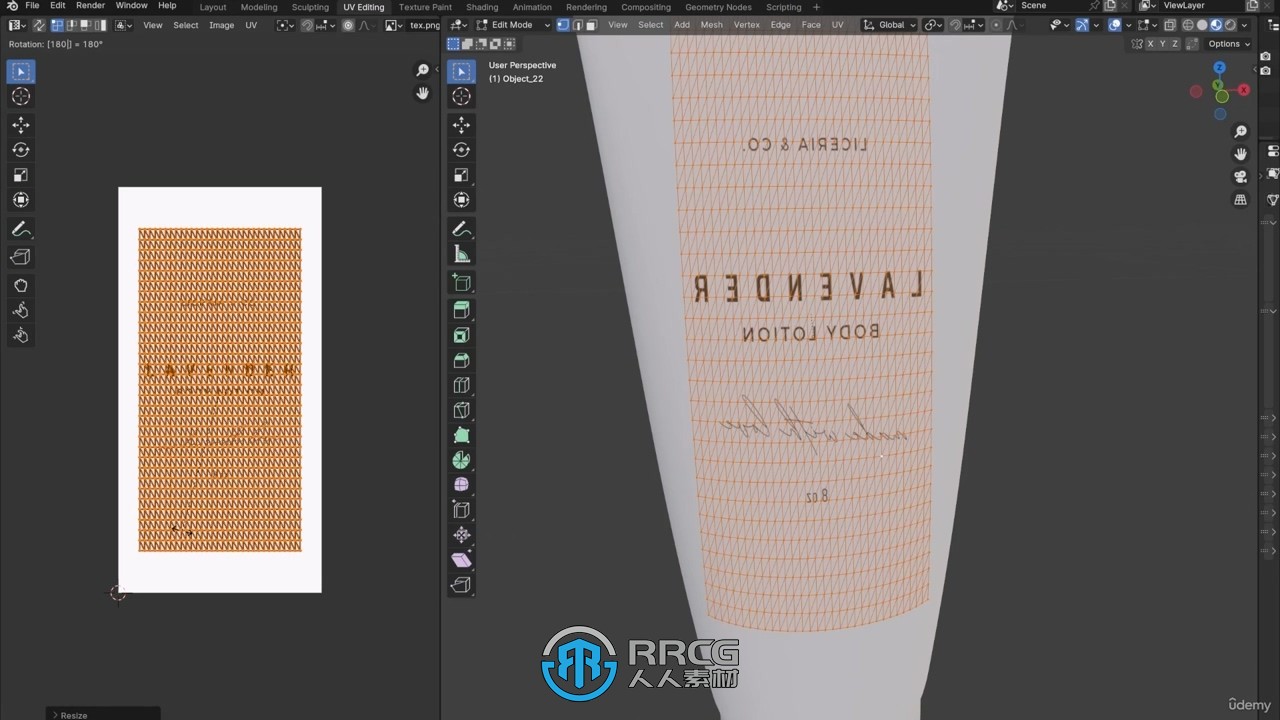Select the Inset Faces tool

[461, 335]
